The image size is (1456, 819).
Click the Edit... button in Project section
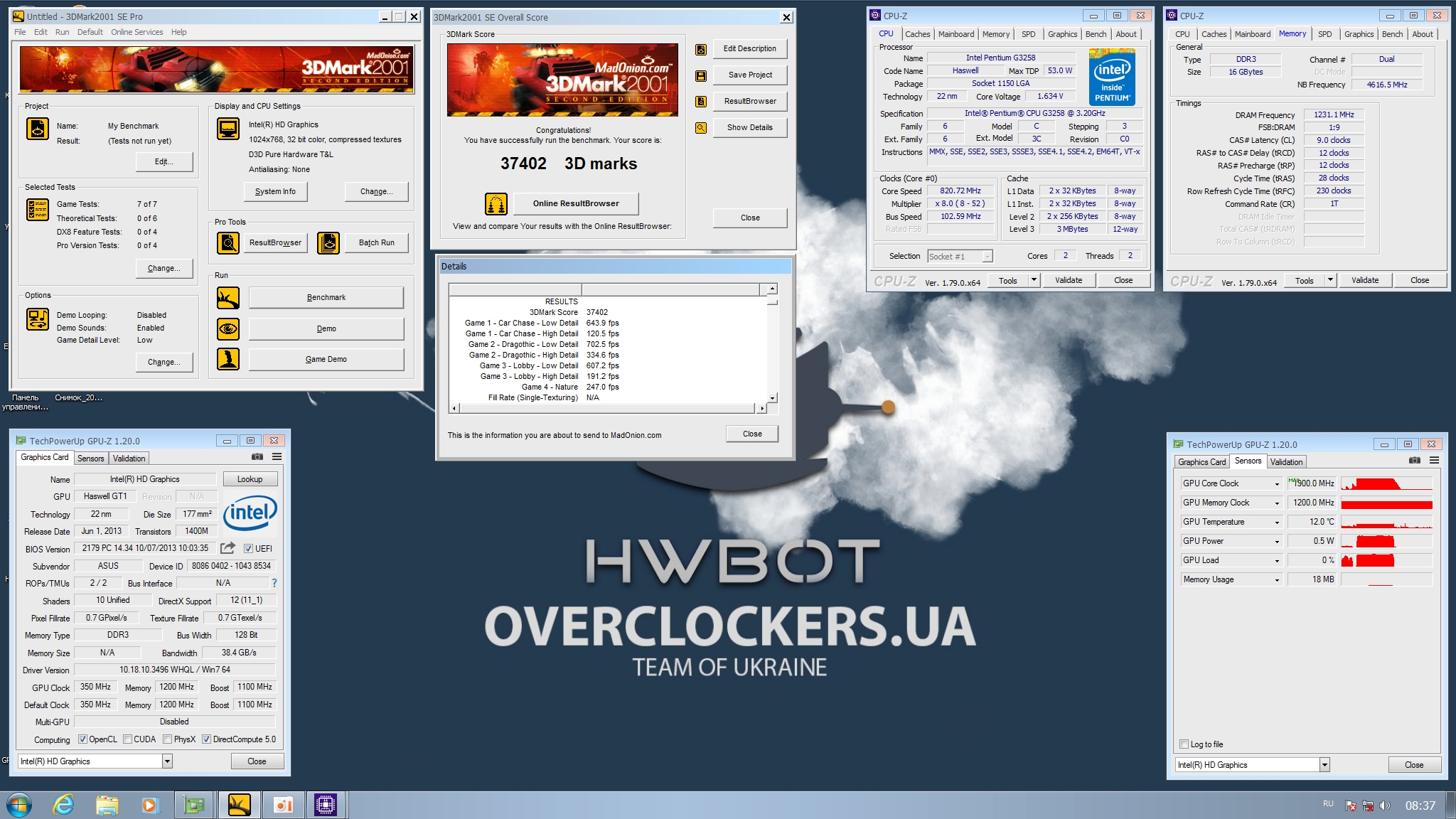(164, 161)
